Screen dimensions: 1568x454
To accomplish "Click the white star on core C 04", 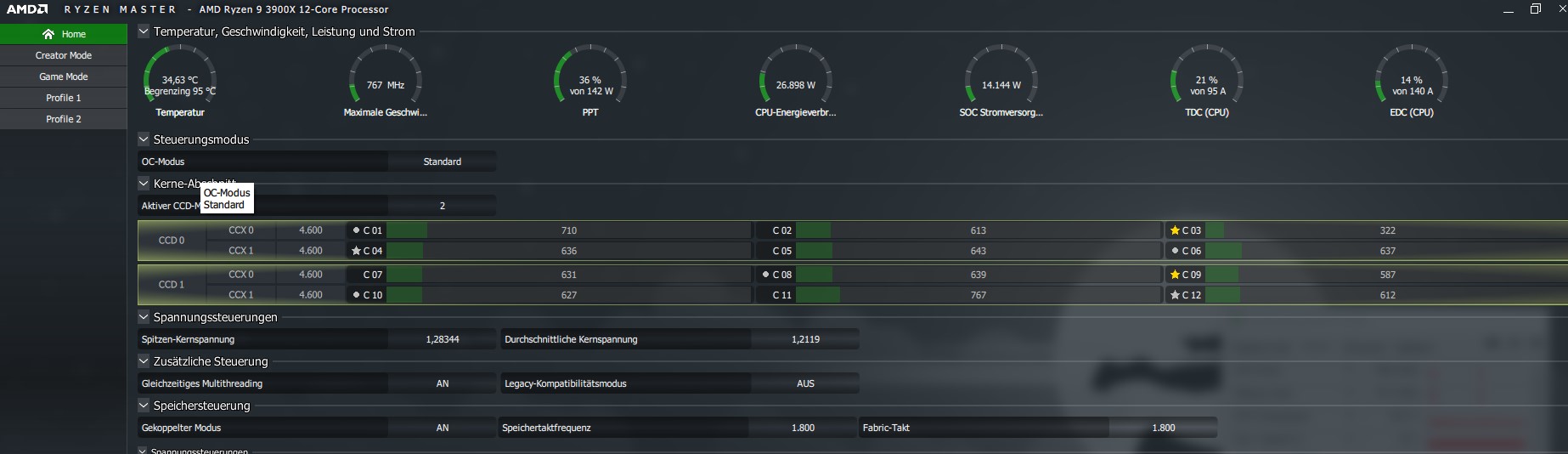I will pos(357,251).
